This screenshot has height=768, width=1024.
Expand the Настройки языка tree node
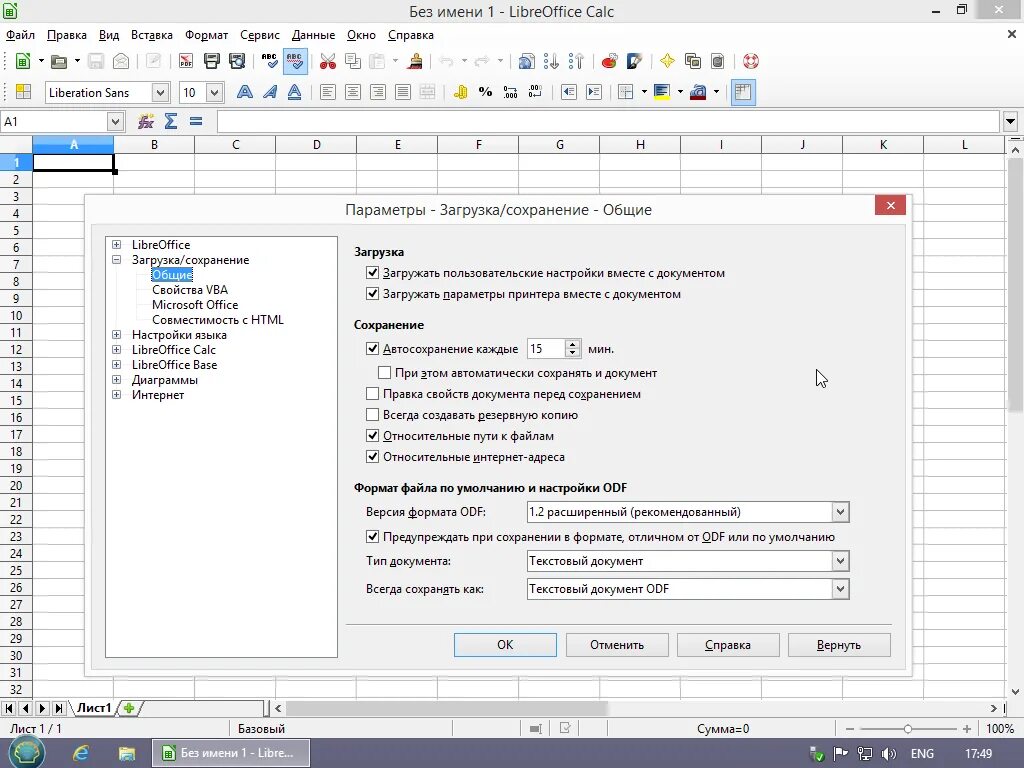[x=116, y=335]
